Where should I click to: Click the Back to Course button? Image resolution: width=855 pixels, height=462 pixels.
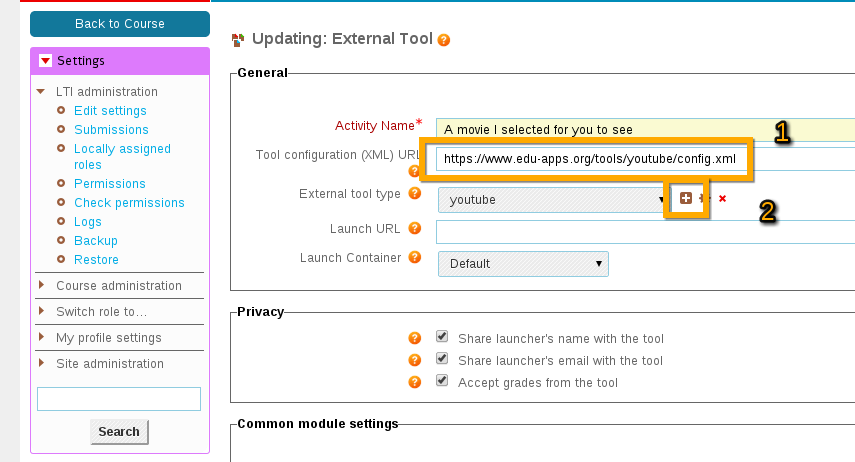[120, 24]
